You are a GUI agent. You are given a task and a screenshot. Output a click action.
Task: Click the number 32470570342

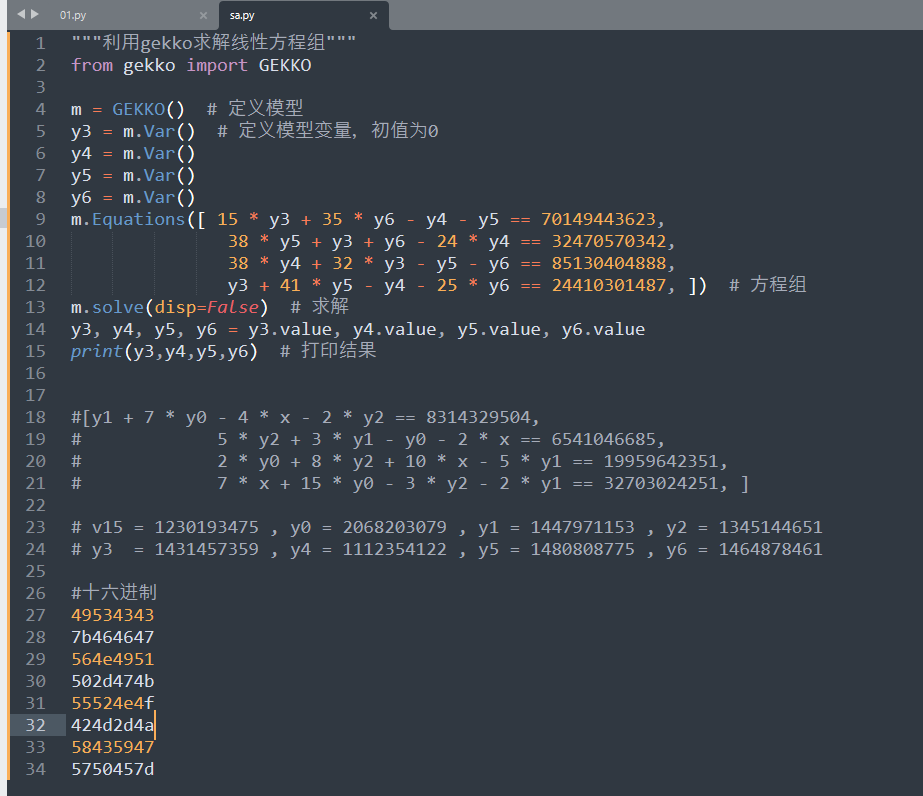tap(609, 241)
